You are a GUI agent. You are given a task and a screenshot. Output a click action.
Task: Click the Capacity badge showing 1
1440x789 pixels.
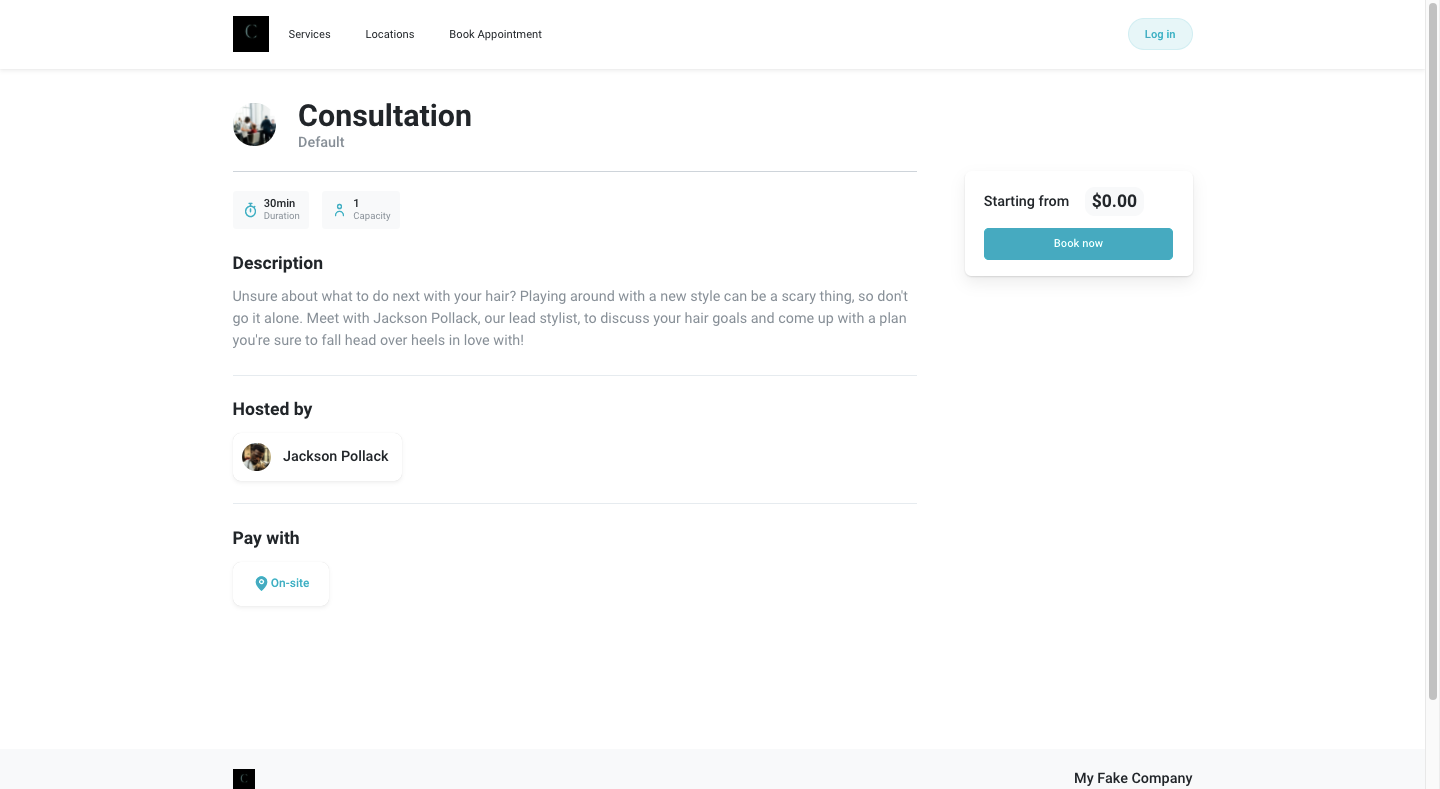(361, 210)
